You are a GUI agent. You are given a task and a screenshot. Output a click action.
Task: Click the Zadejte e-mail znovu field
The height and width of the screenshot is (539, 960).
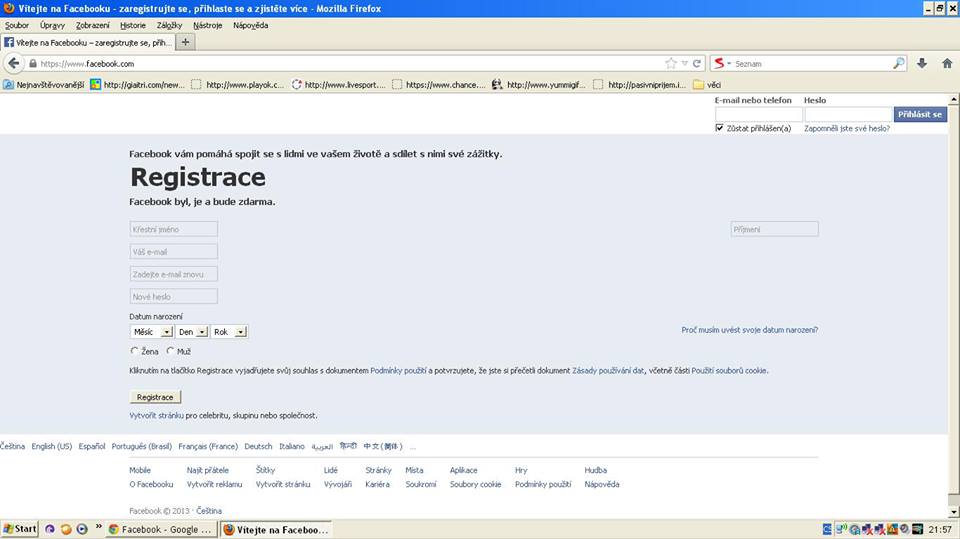pos(173,274)
